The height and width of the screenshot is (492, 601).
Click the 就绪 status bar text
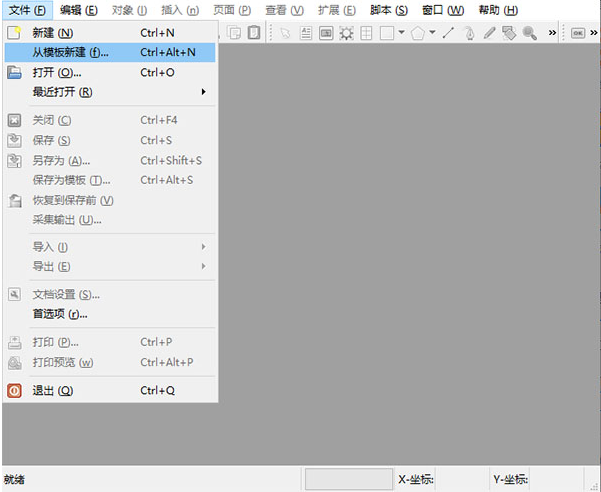[x=14, y=479]
